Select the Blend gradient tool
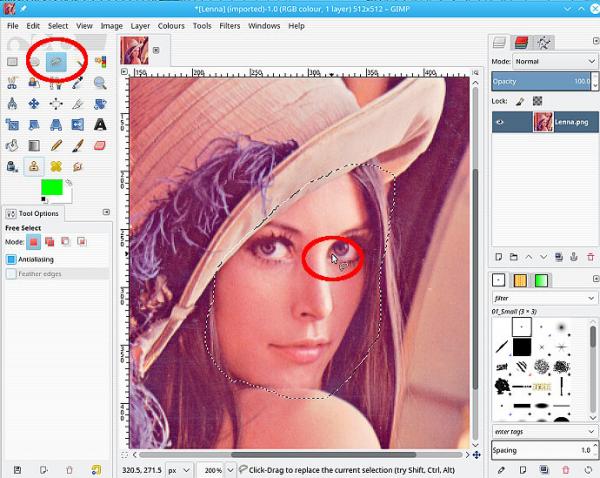The width and height of the screenshot is (600, 478). click(34, 145)
